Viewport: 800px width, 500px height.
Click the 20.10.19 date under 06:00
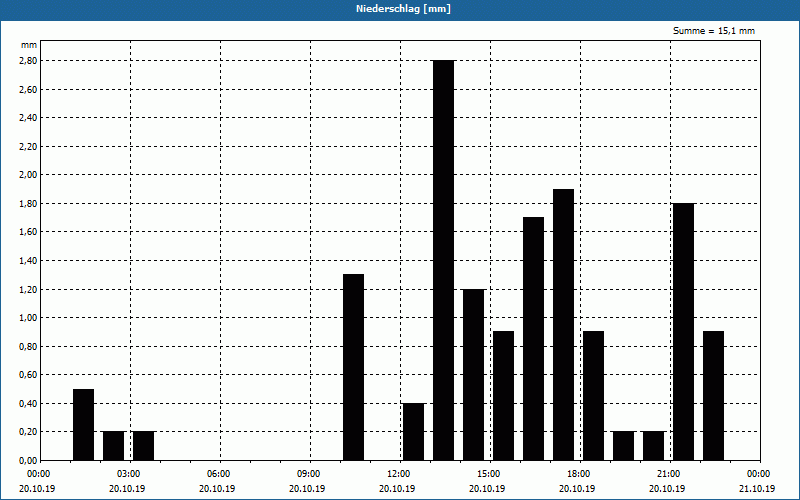pyautogui.click(x=217, y=488)
